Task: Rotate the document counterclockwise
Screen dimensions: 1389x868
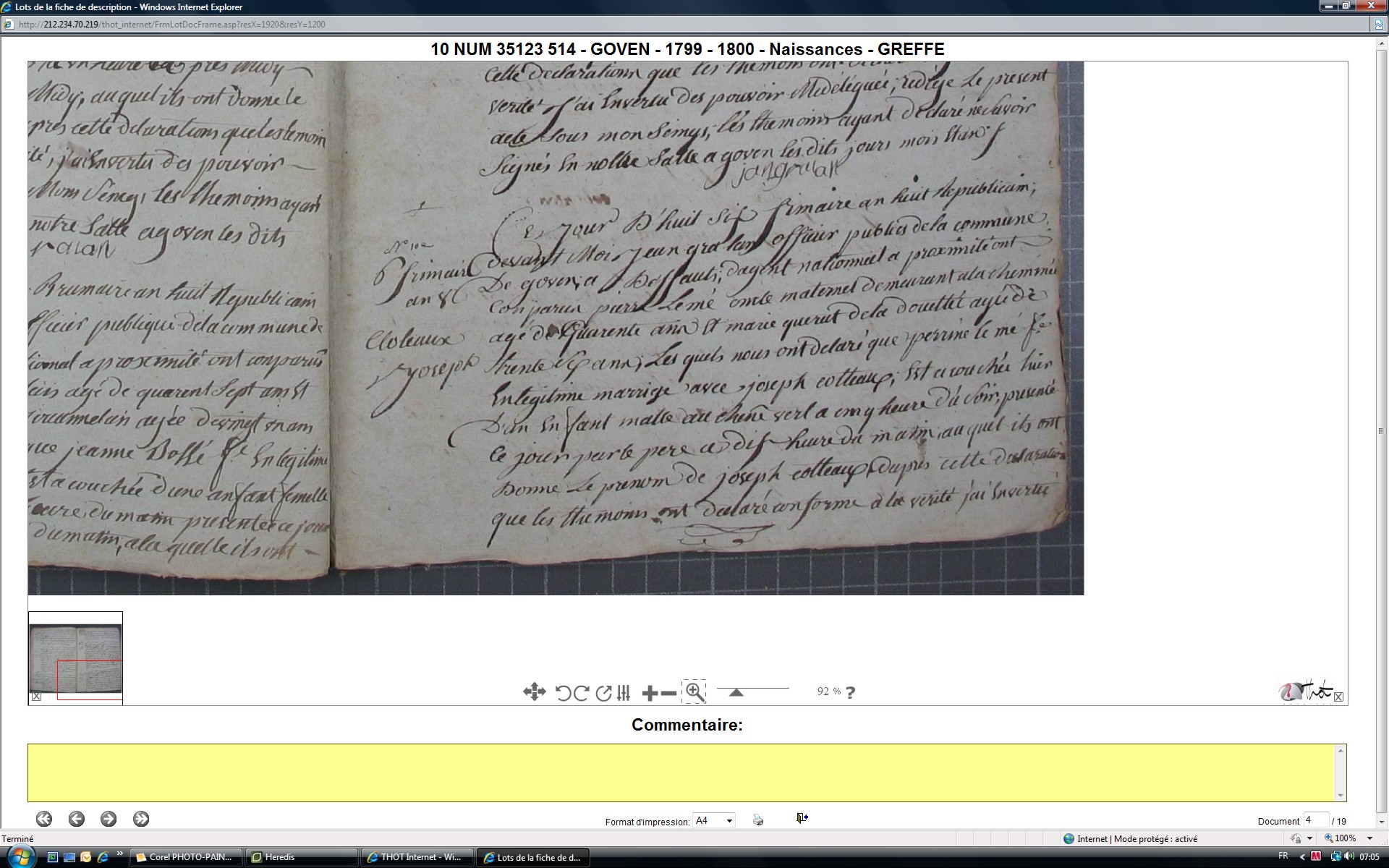Action: [x=563, y=693]
